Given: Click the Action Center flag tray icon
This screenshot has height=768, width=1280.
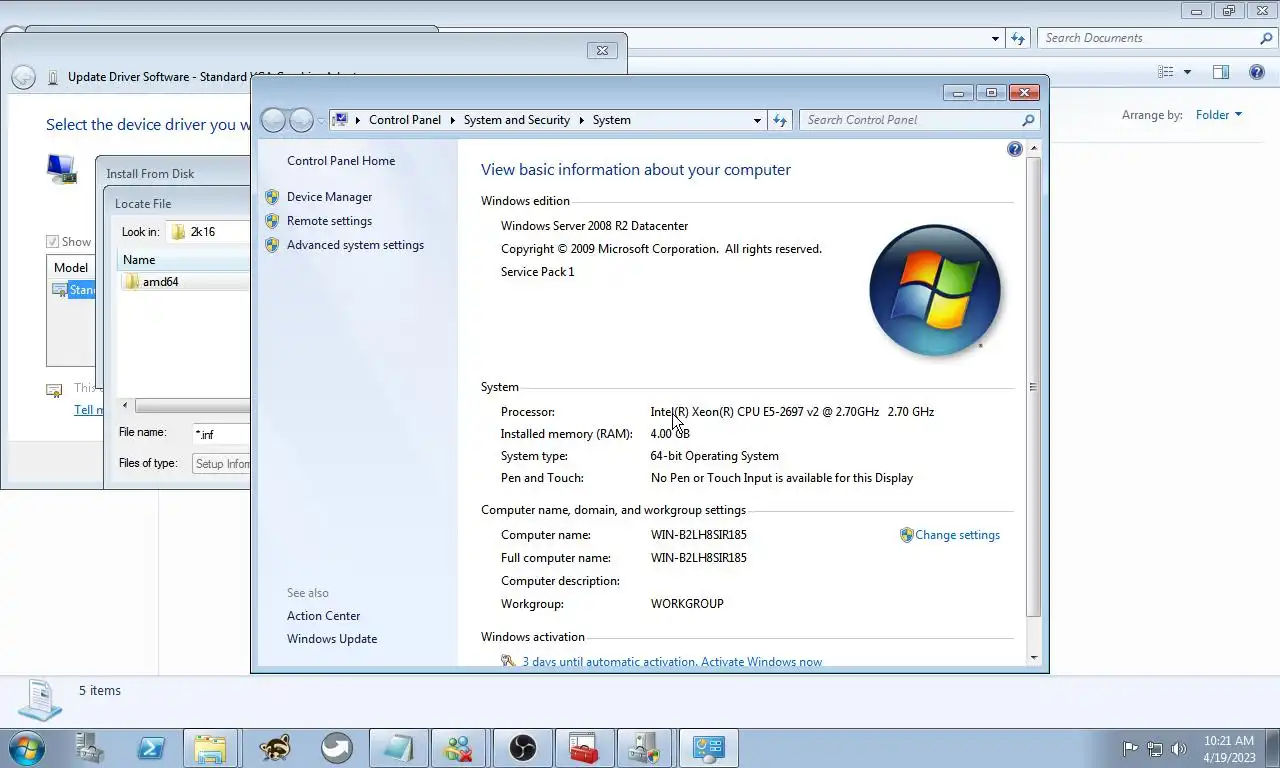Looking at the screenshot, I should (1130, 748).
